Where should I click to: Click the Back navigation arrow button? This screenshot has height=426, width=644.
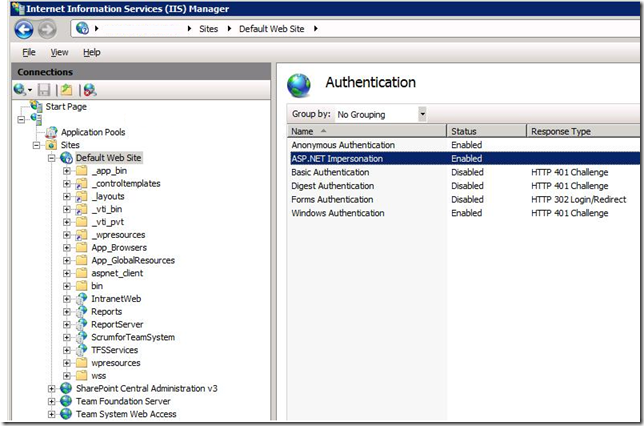tap(24, 29)
